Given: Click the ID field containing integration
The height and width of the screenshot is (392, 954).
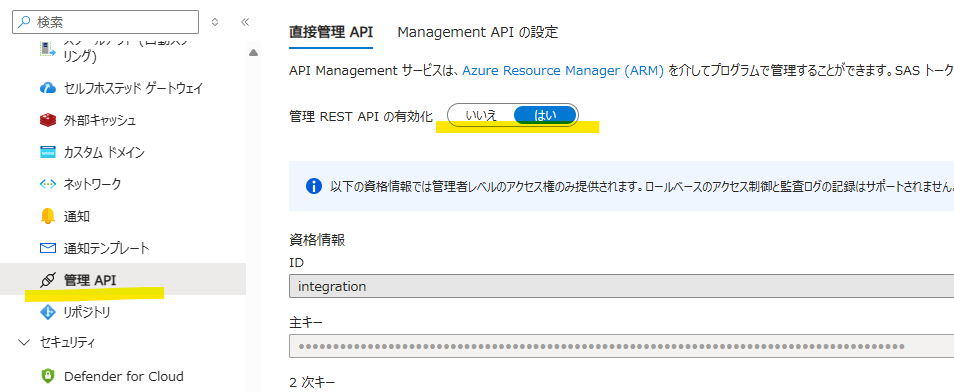Looking at the screenshot, I should pyautogui.click(x=621, y=286).
